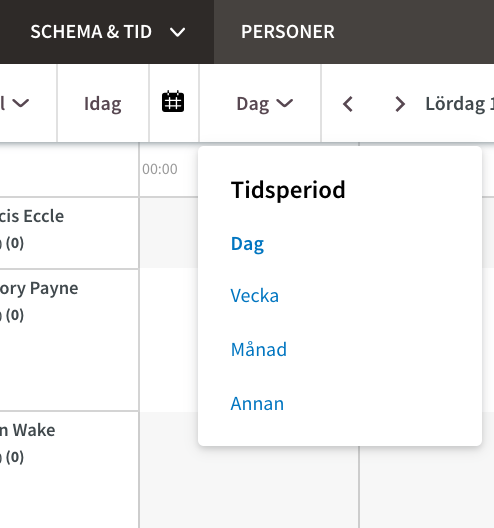The height and width of the screenshot is (528, 494).
Task: Jump to today with Idag button
Action: click(103, 103)
